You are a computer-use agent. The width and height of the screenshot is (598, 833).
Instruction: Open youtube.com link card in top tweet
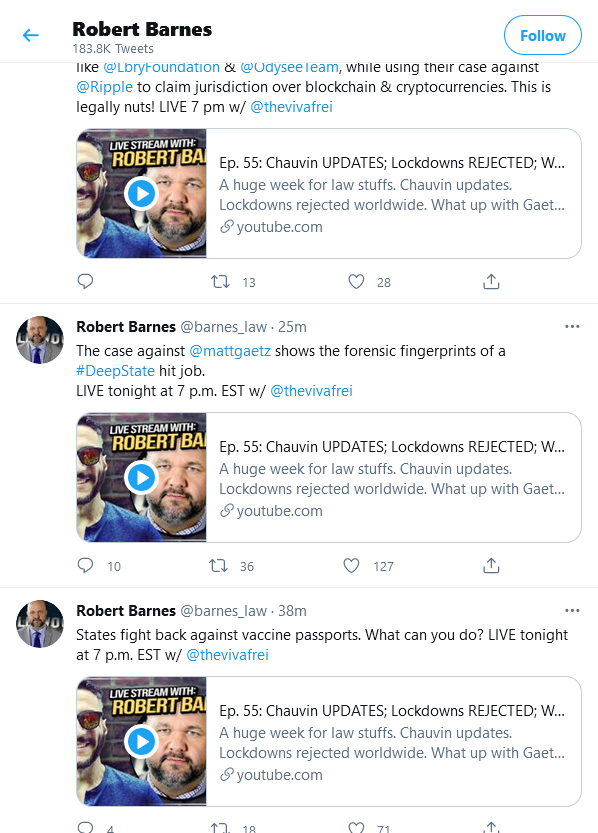click(329, 193)
